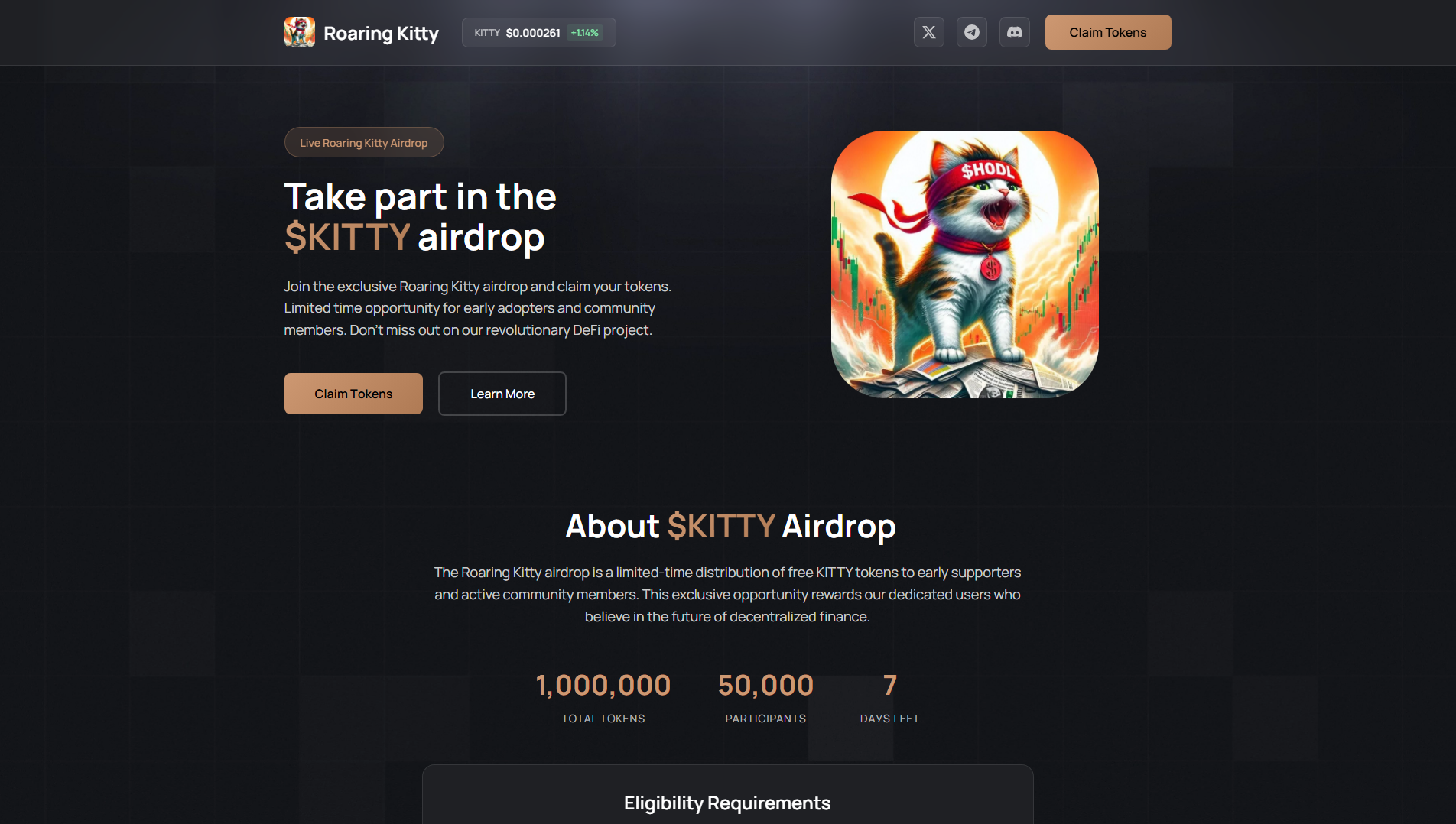Screen dimensions: 1456x824
Task: Click the 1,000,000 total tokens value
Action: point(603,686)
